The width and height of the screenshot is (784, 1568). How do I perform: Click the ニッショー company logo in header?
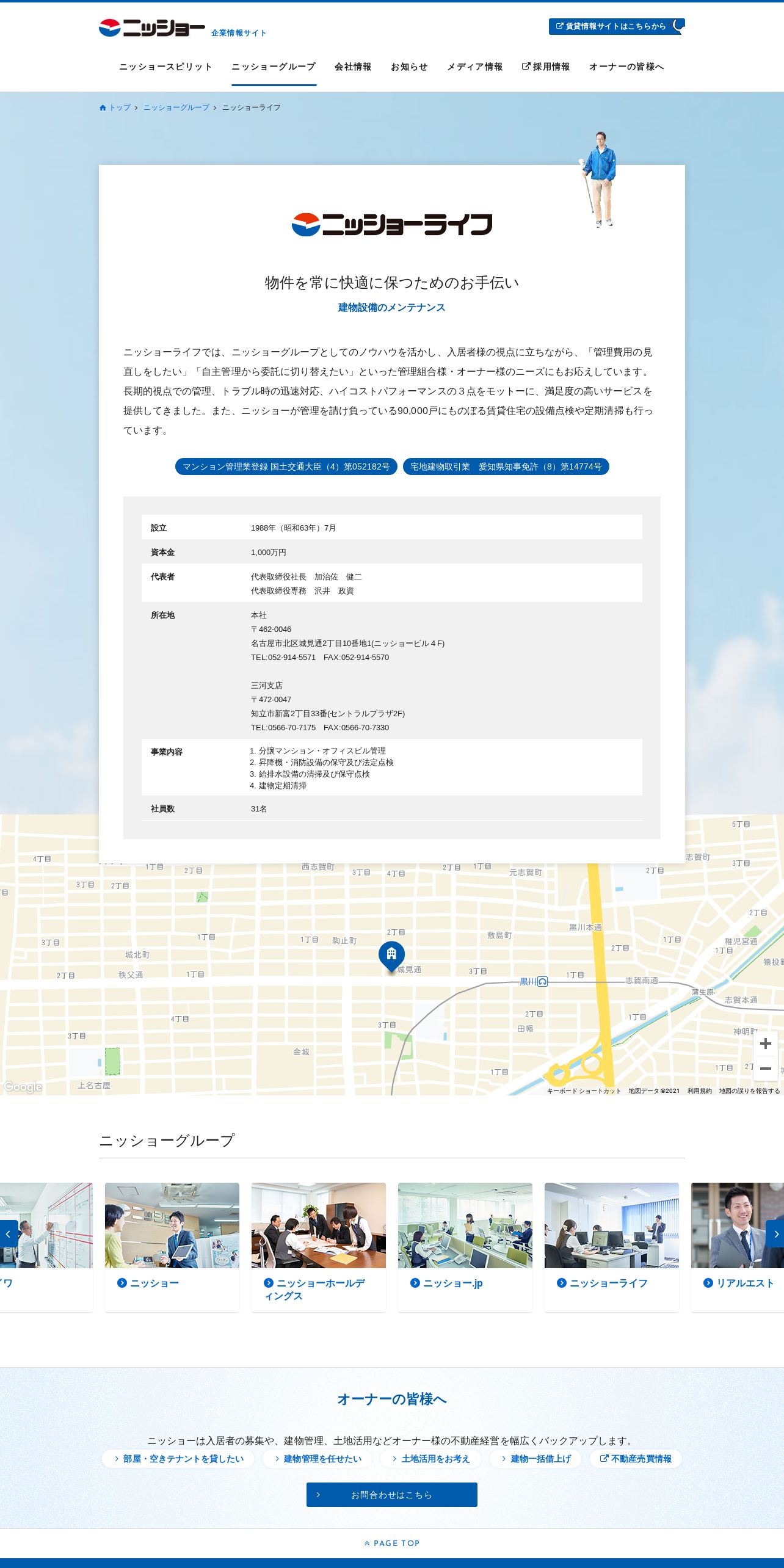point(152,27)
